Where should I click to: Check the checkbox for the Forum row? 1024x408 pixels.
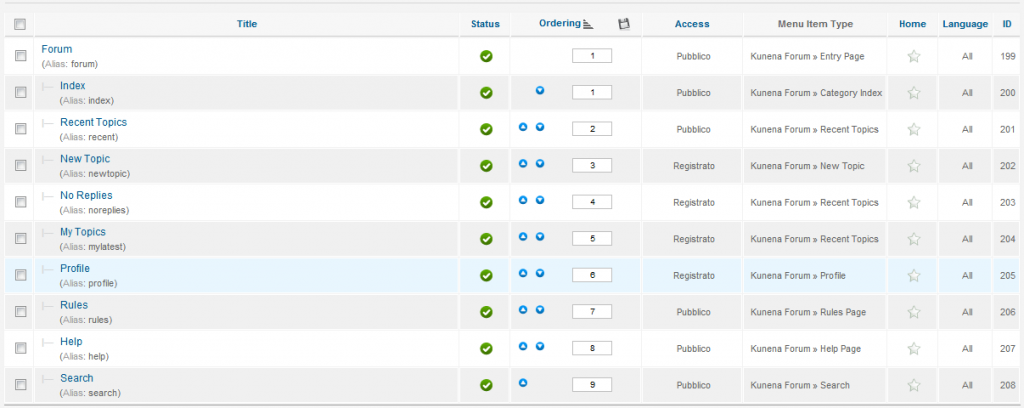pos(20,56)
